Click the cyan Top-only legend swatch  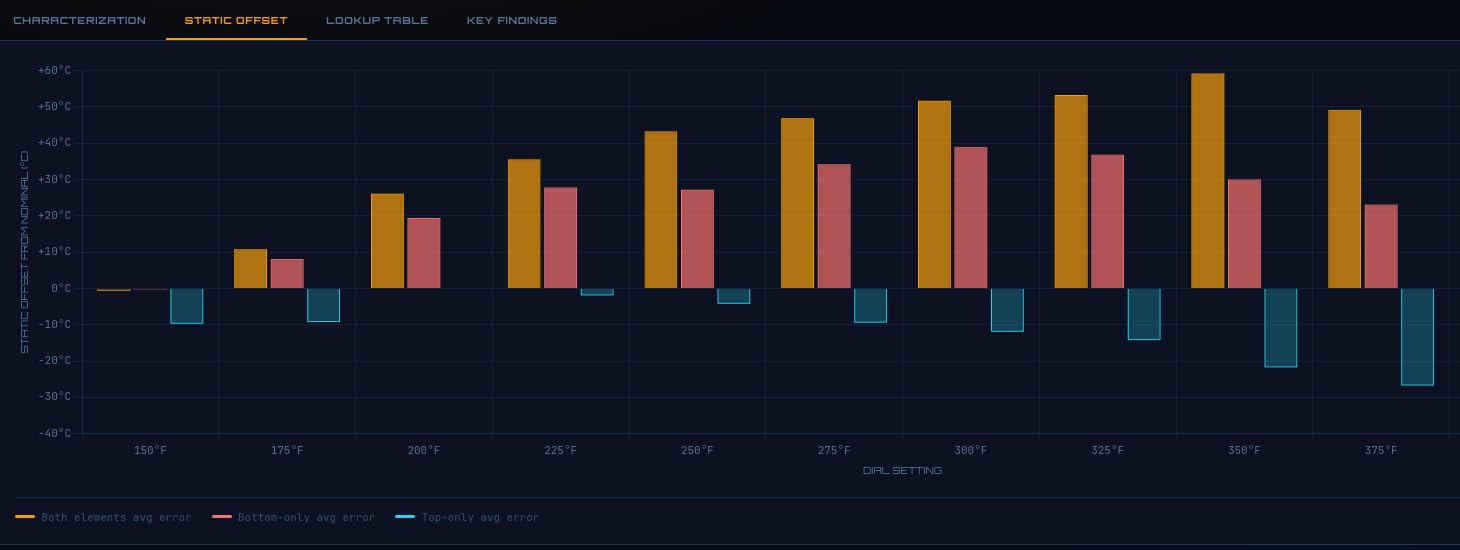[405, 517]
